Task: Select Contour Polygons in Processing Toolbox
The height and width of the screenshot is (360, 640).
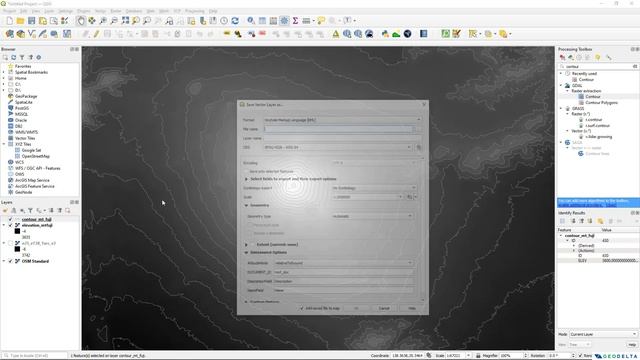Action: 601,103
